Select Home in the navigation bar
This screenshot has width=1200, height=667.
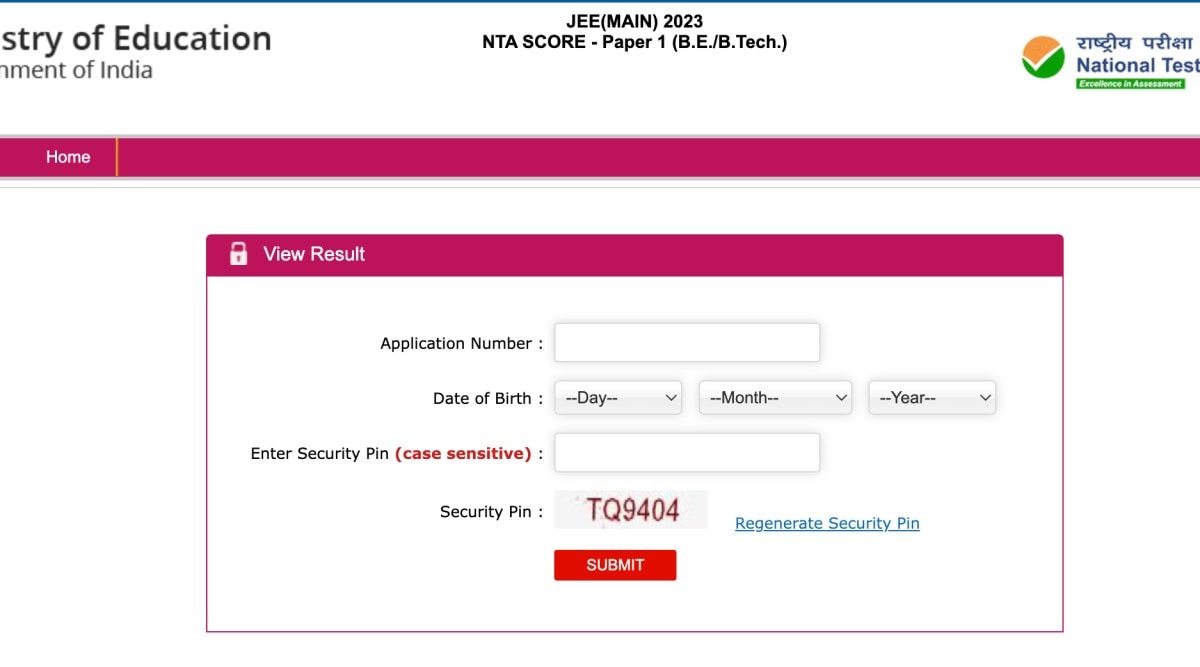click(x=68, y=157)
